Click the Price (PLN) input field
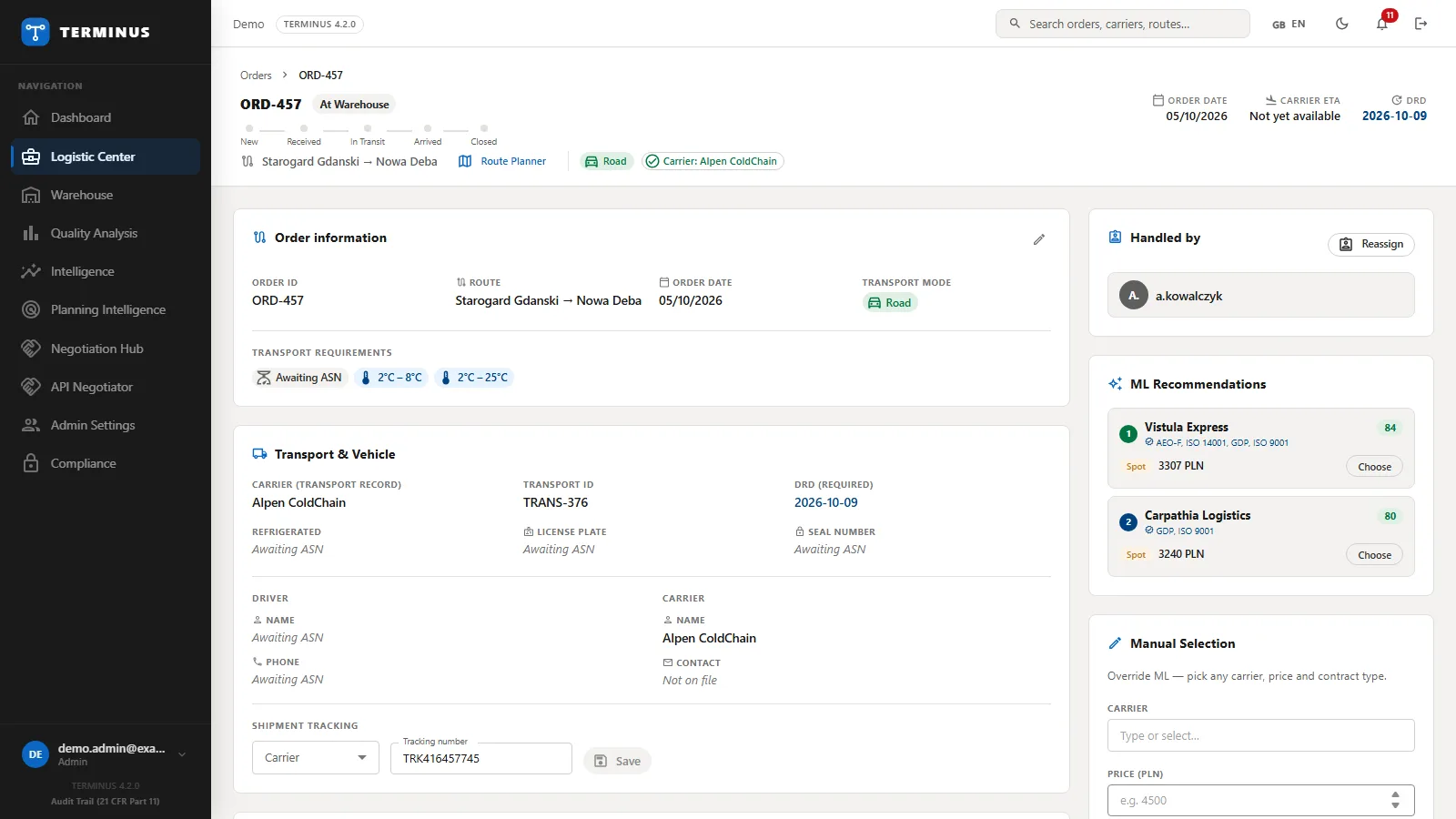The height and width of the screenshot is (819, 1456). (x=1261, y=801)
